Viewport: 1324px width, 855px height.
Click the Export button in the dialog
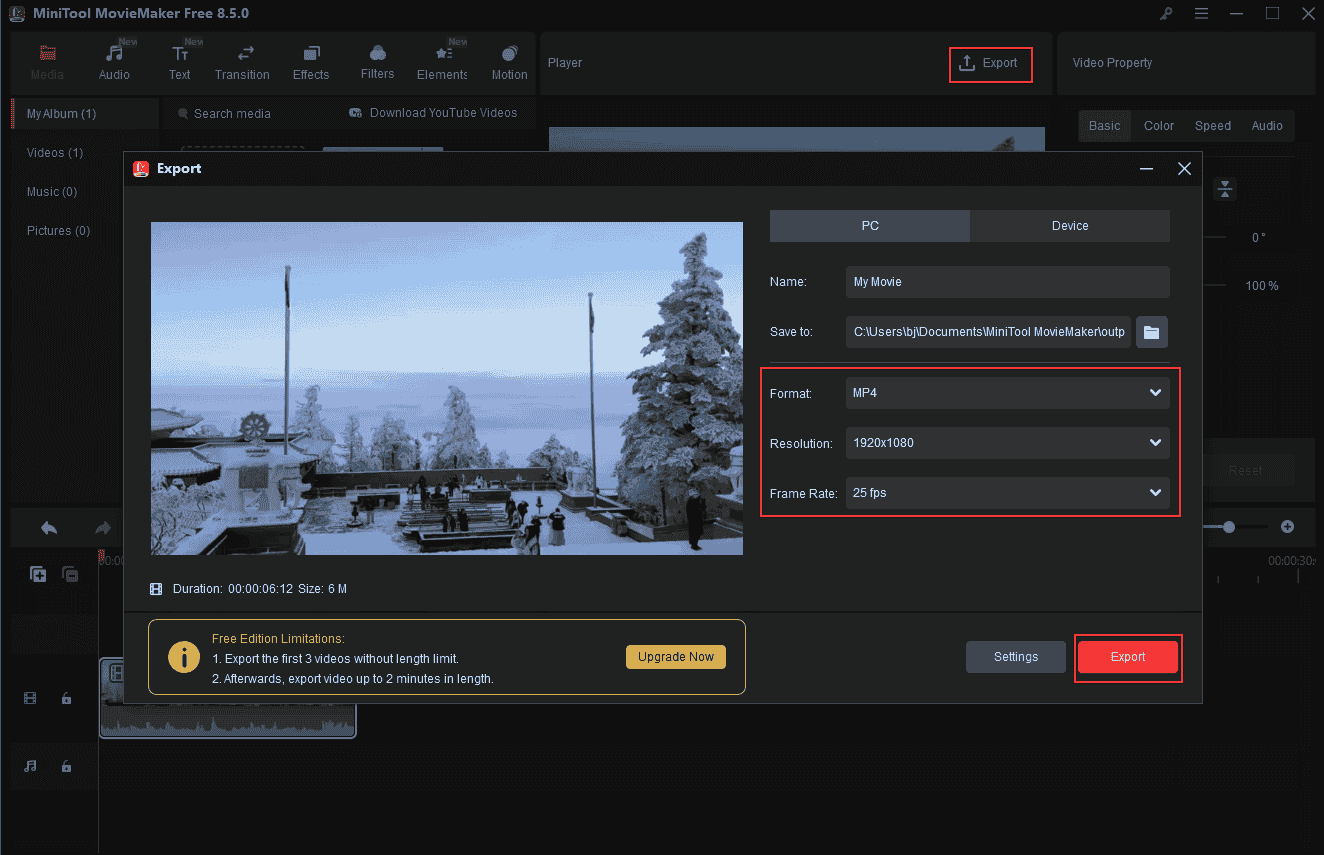[1128, 657]
